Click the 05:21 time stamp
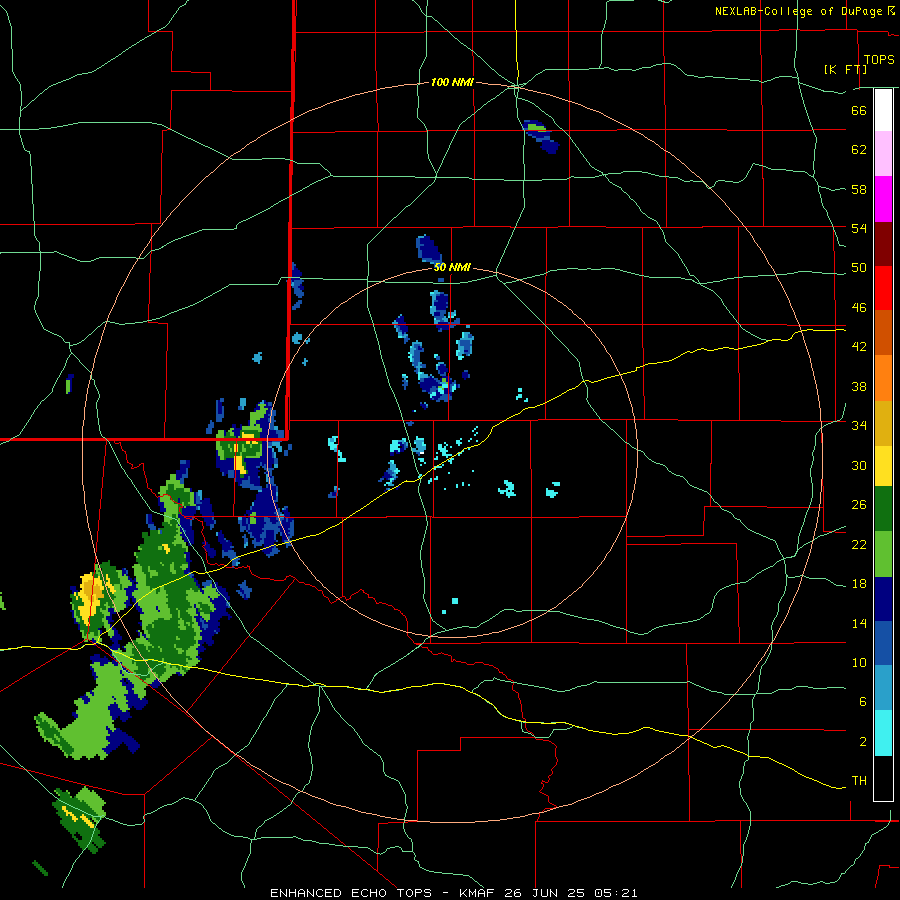 (x=614, y=893)
